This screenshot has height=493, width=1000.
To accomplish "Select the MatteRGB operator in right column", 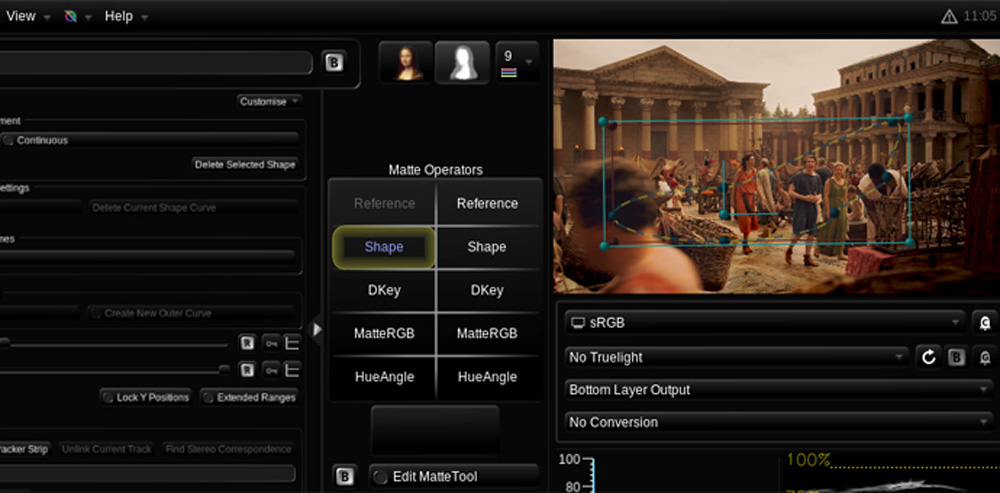I will (x=487, y=333).
